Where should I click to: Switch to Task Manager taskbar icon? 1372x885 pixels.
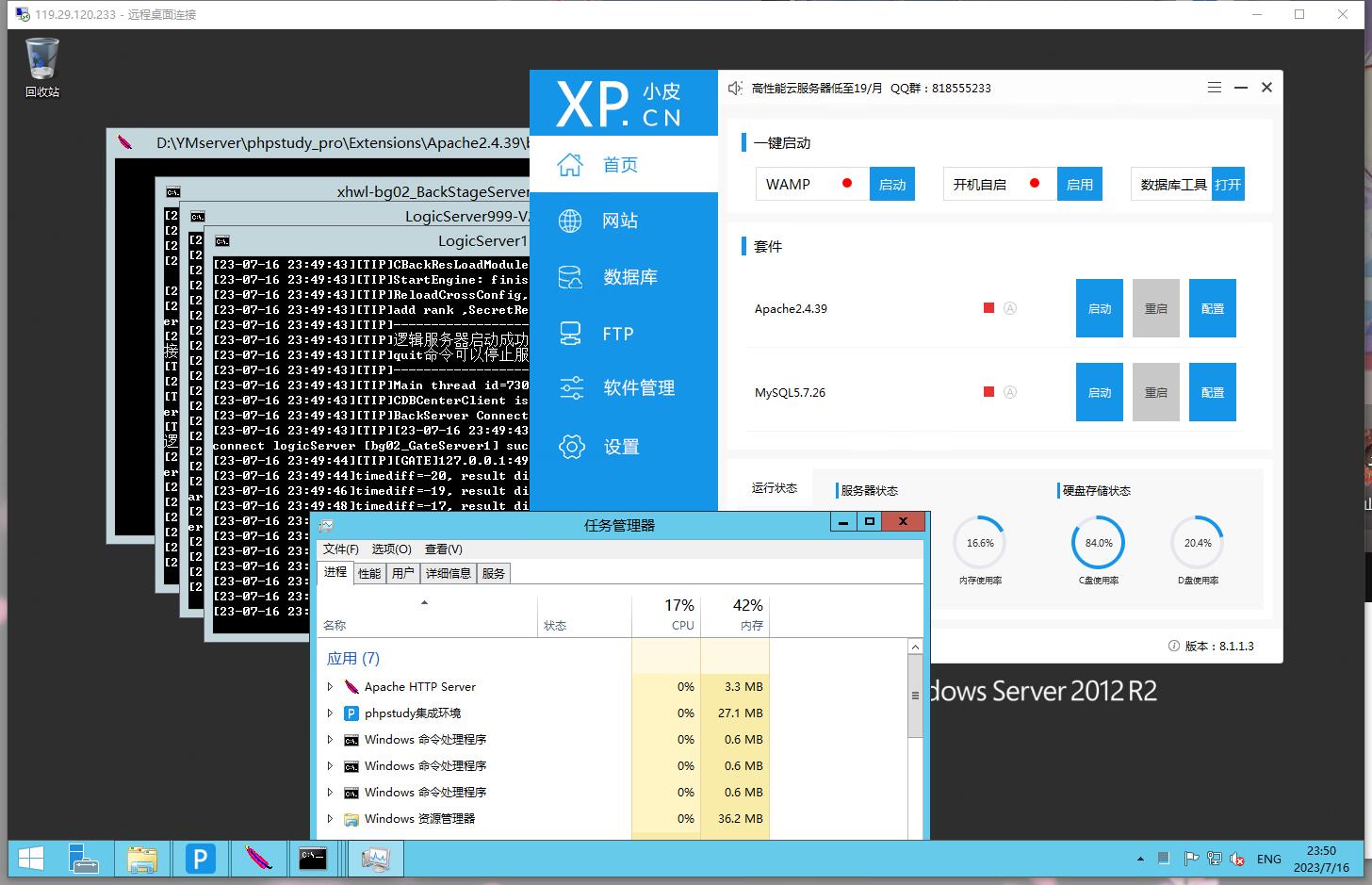376,859
